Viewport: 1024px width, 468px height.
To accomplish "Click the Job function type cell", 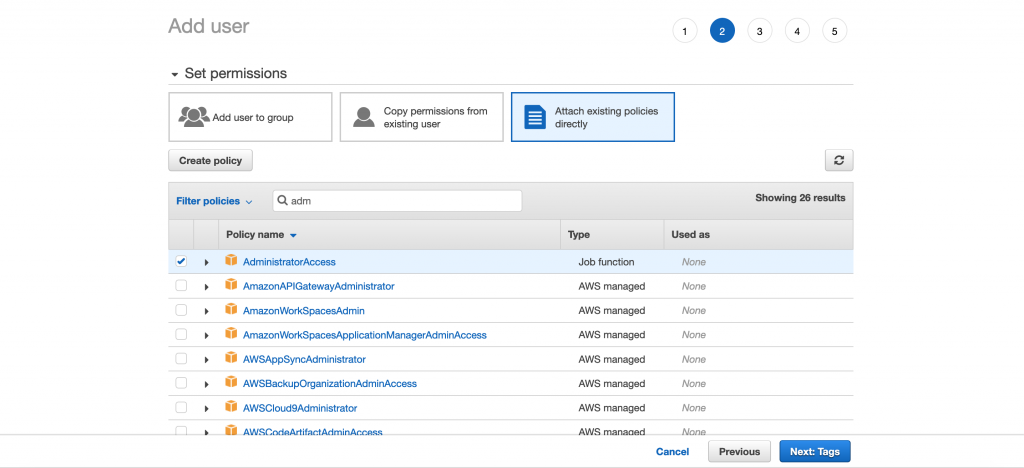I will (x=606, y=262).
